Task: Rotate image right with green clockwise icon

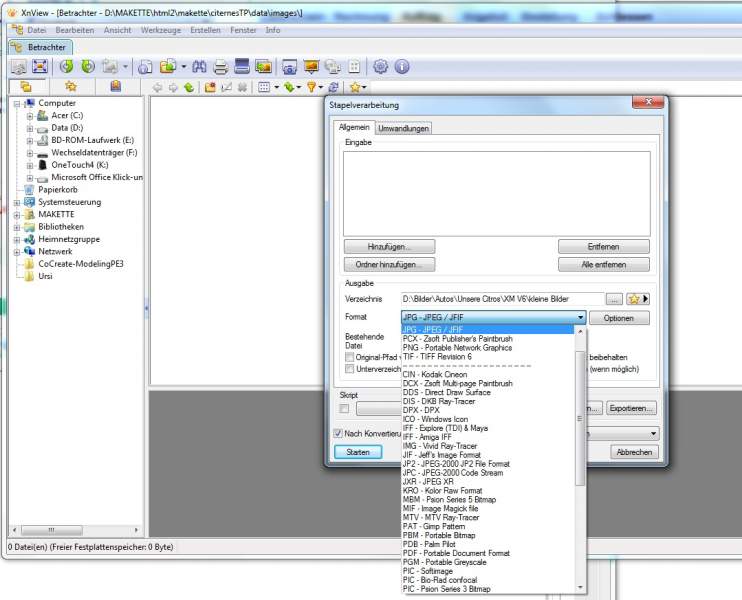Action: (x=88, y=67)
